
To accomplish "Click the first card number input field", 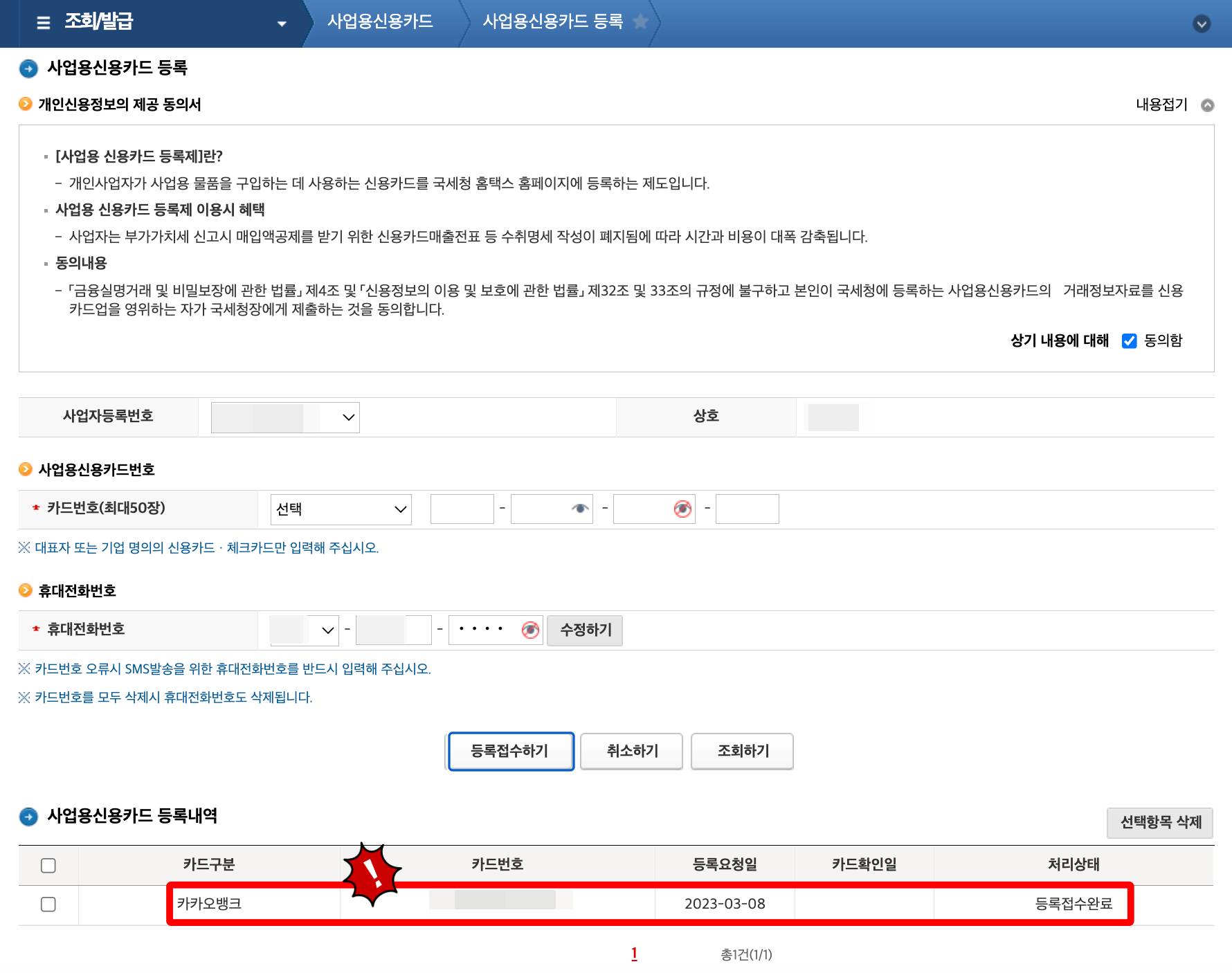I will pyautogui.click(x=461, y=509).
